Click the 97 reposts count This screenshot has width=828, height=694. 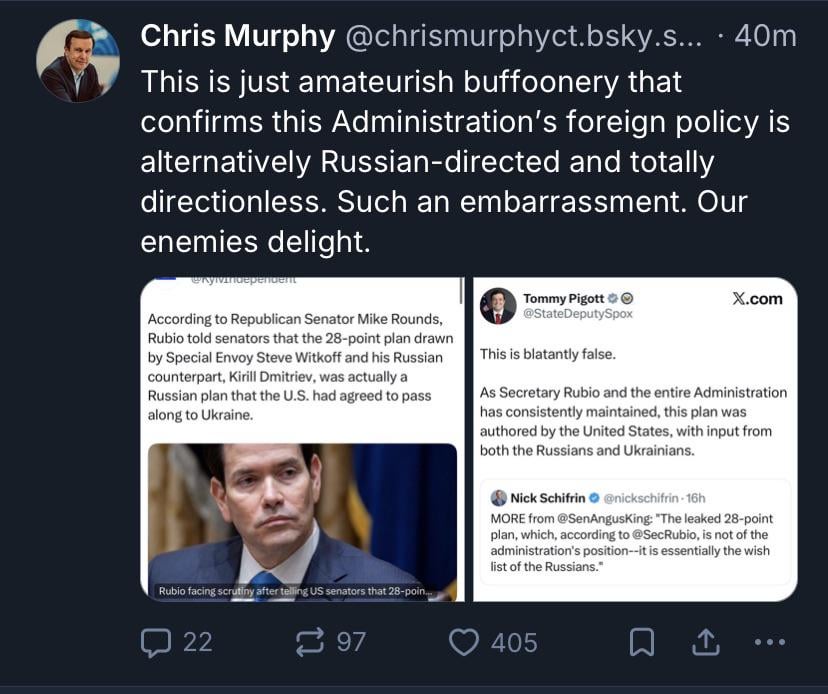[x=351, y=641]
